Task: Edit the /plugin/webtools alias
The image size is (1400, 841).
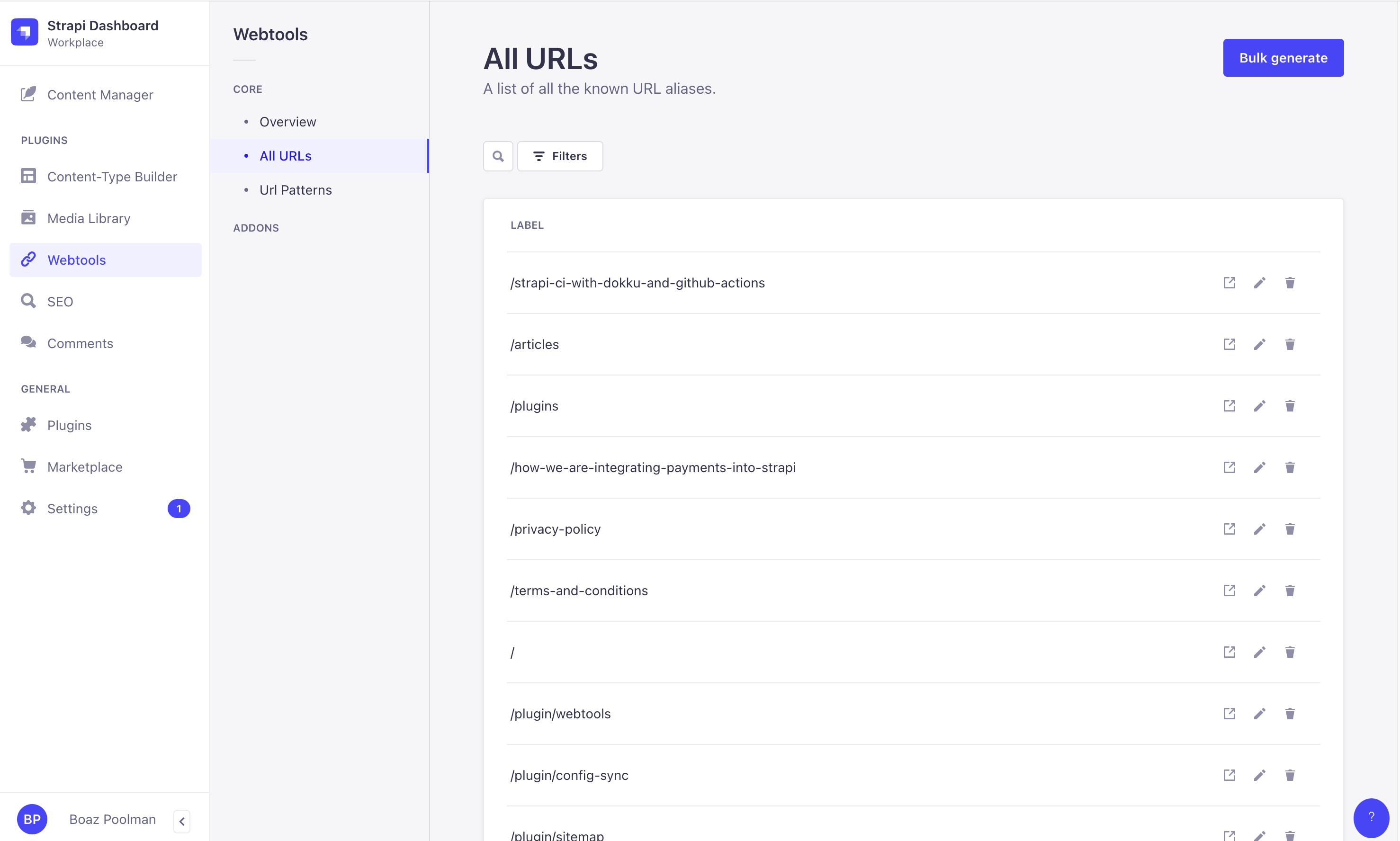Action: 1259,714
